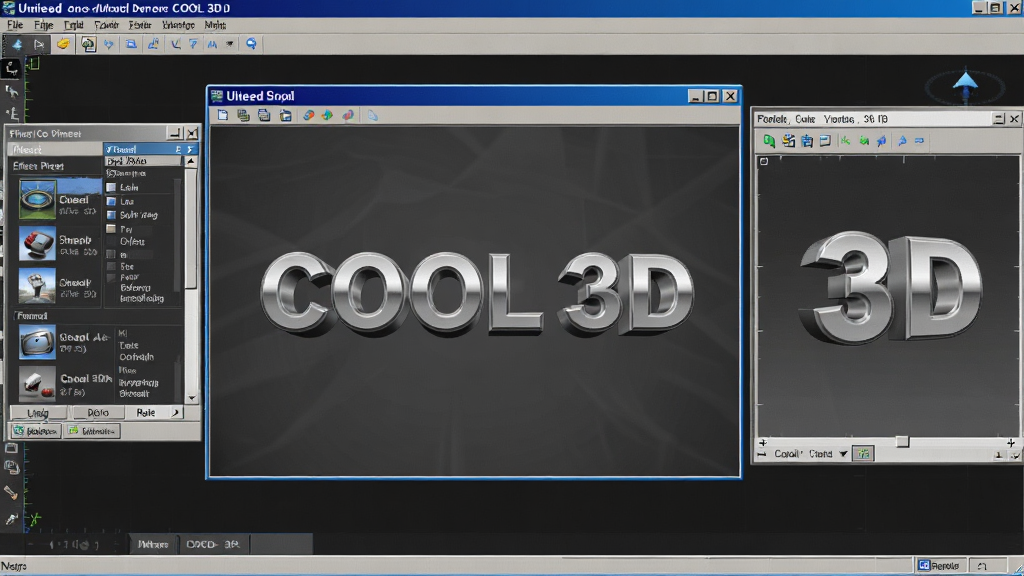The width and height of the screenshot is (1024, 576).
Task: Click the second bottom icon button in effects panel
Action: (92, 431)
